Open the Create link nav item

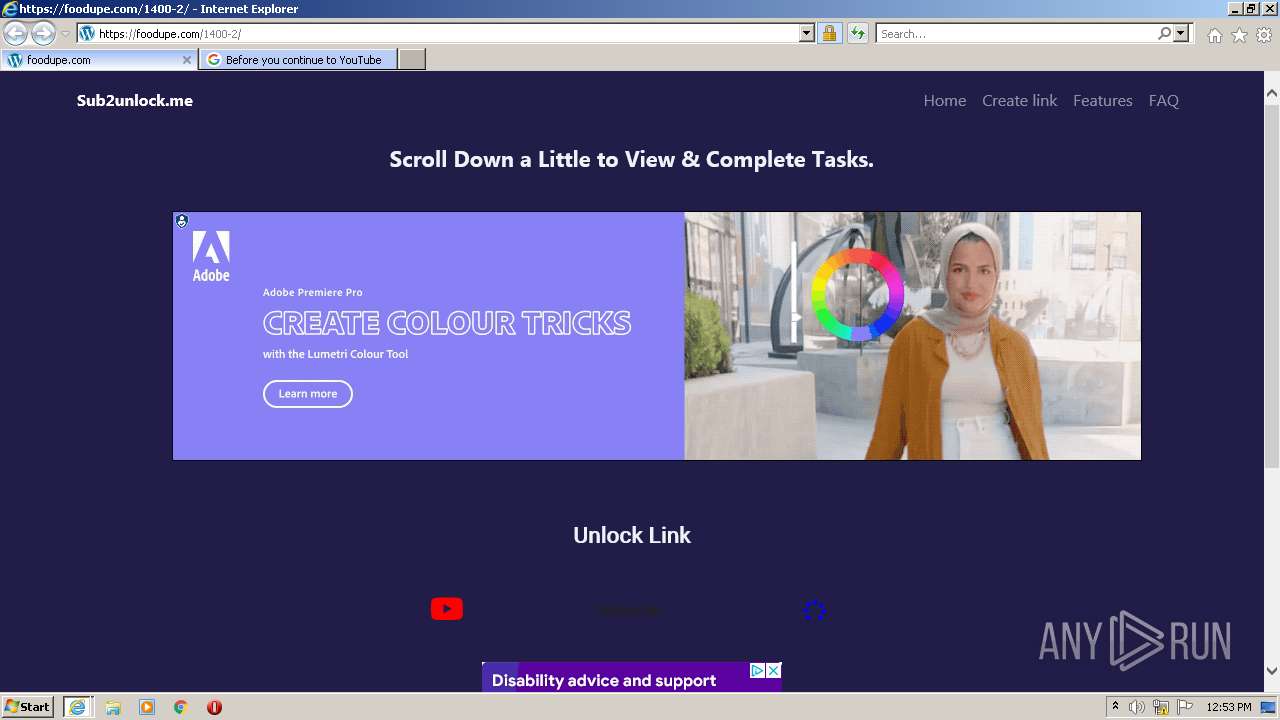1019,101
